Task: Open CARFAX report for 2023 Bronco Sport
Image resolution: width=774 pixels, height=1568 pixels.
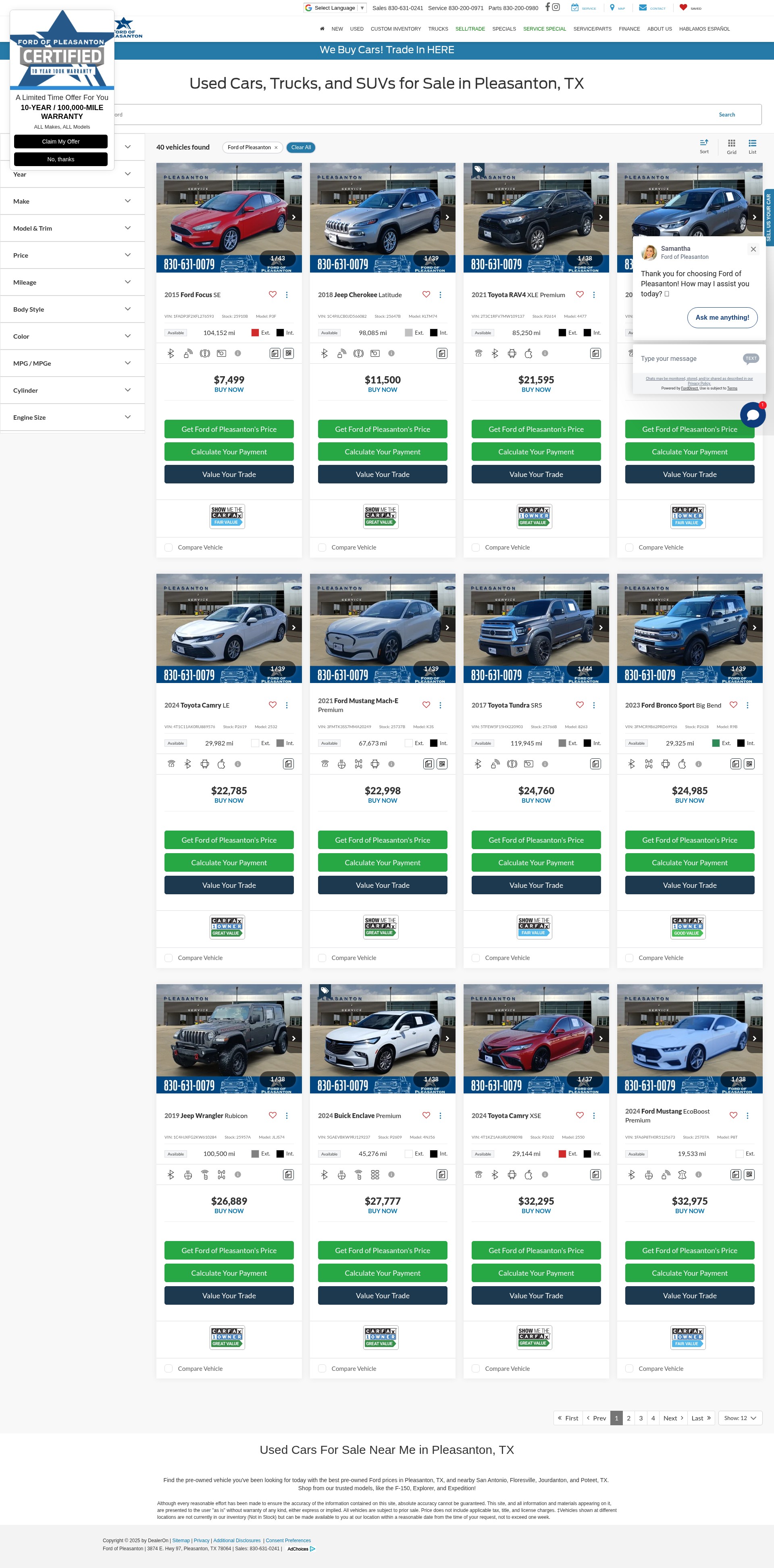Action: coord(688,927)
